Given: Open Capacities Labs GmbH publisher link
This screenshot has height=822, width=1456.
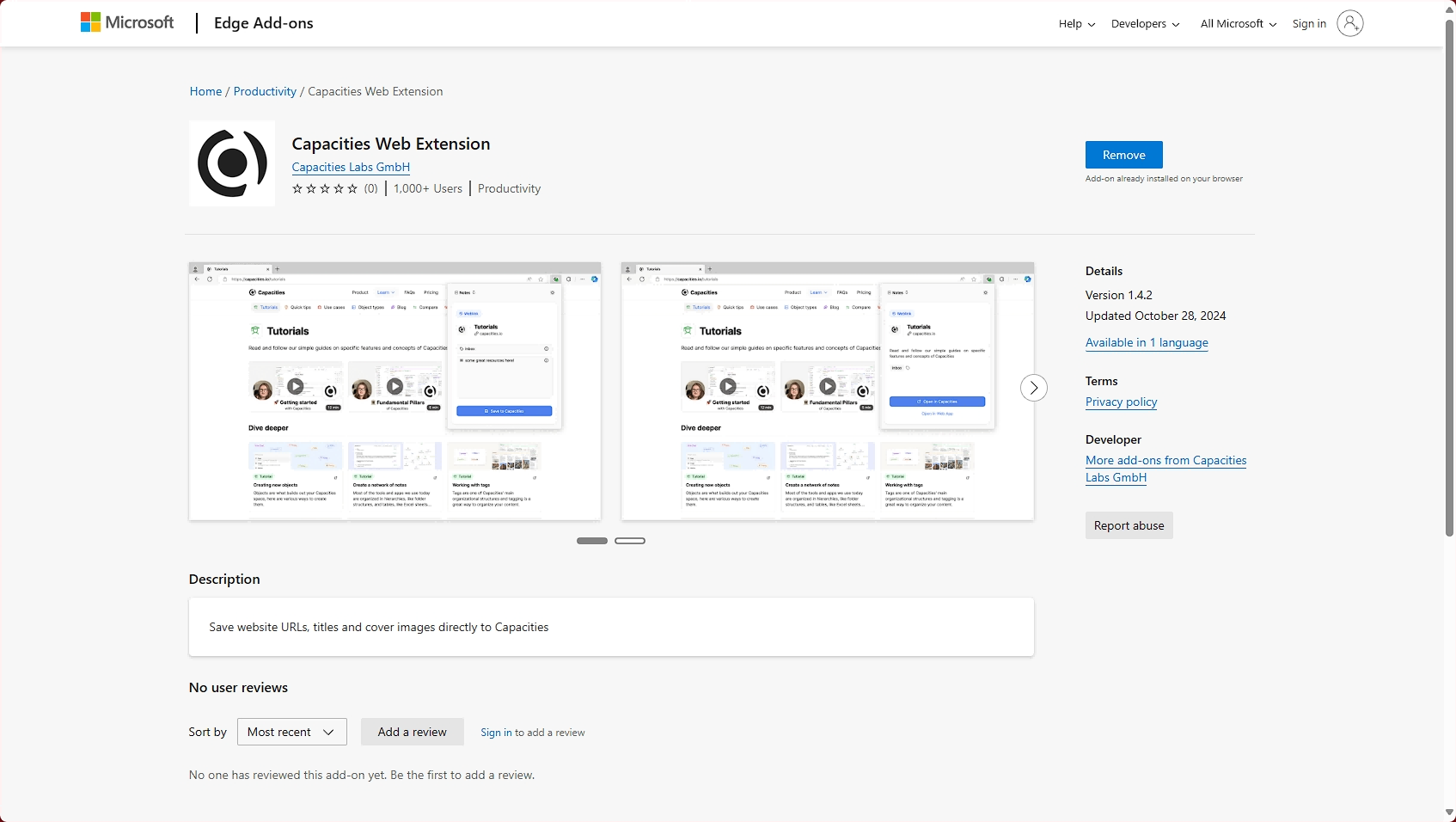Looking at the screenshot, I should coord(351,167).
